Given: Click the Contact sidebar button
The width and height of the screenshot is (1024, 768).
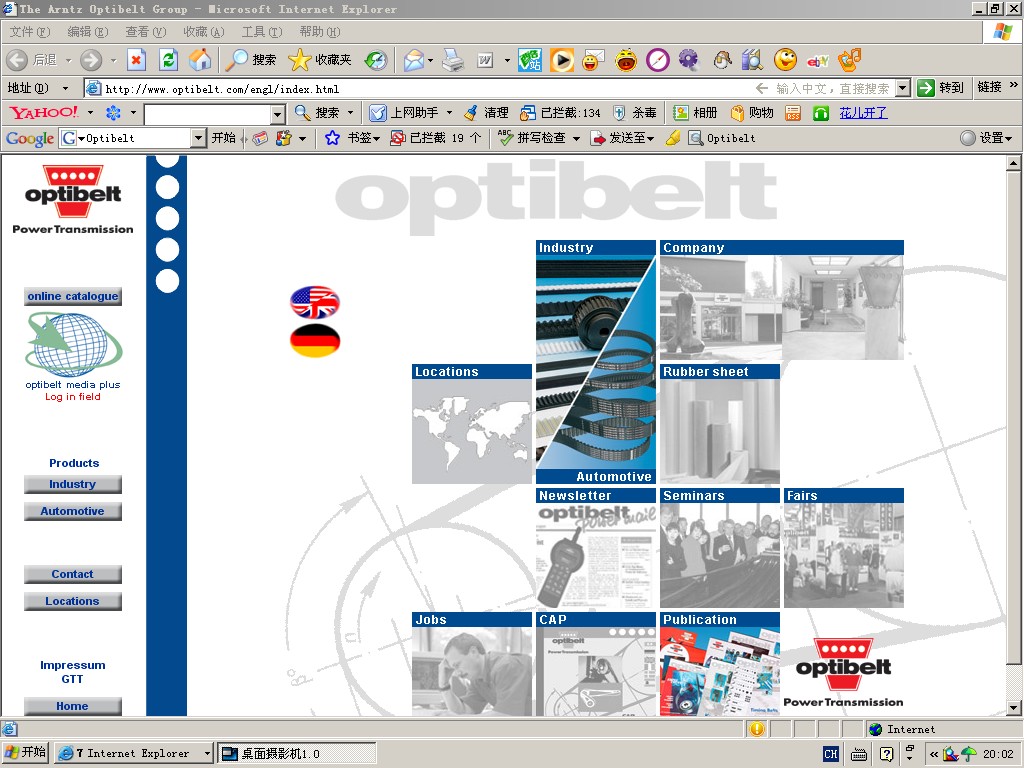Looking at the screenshot, I should tap(72, 575).
